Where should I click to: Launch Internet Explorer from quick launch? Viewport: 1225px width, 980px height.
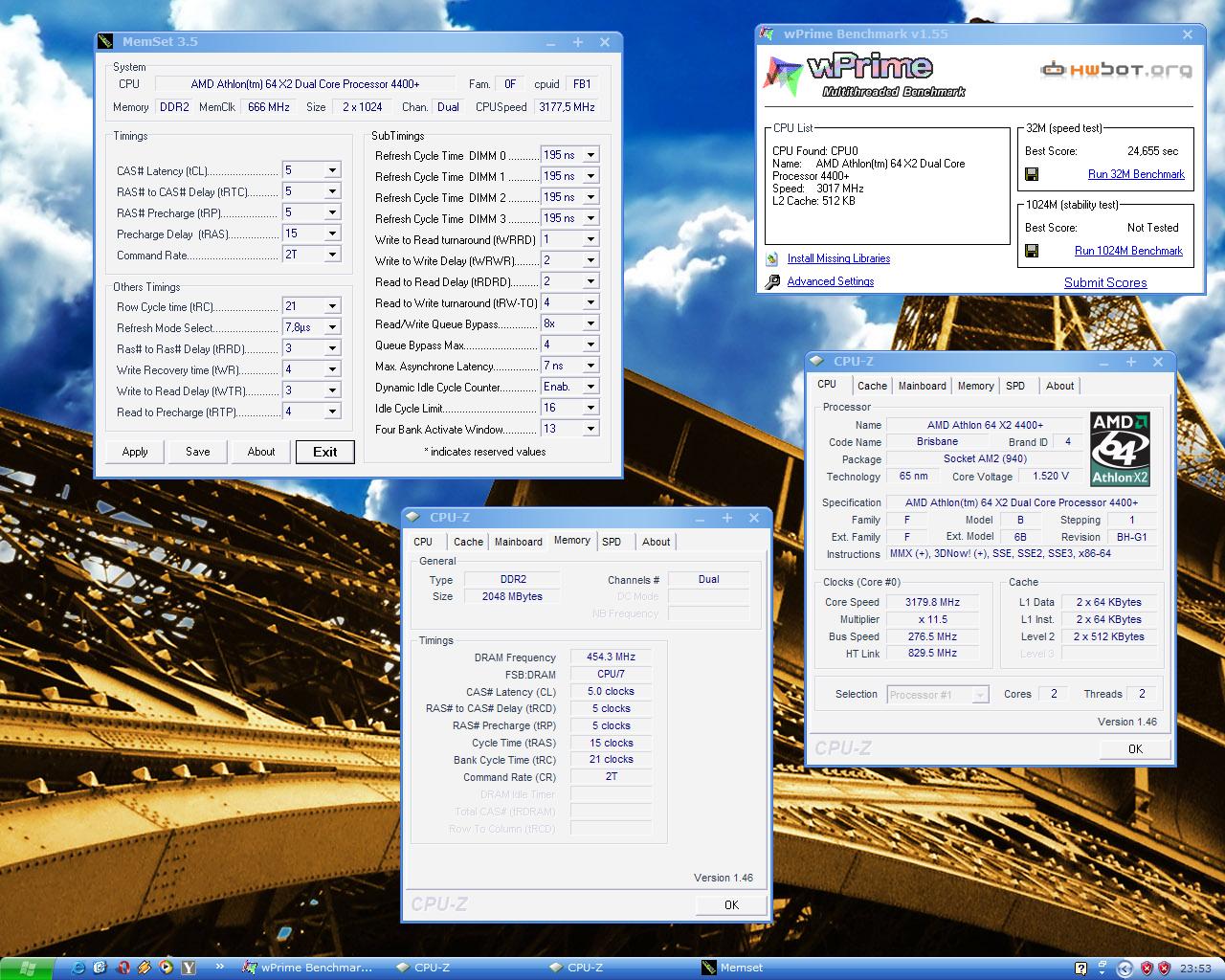(78, 969)
